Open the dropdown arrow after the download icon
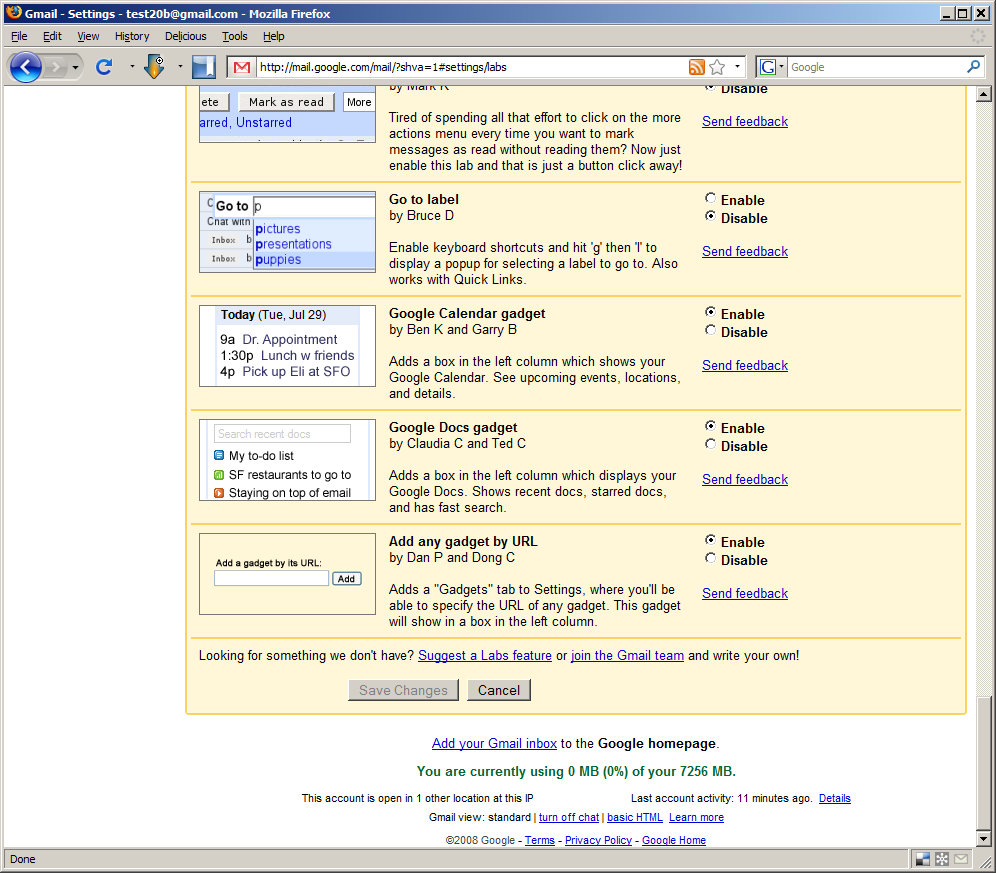Viewport: 996px width, 873px height. tap(180, 67)
